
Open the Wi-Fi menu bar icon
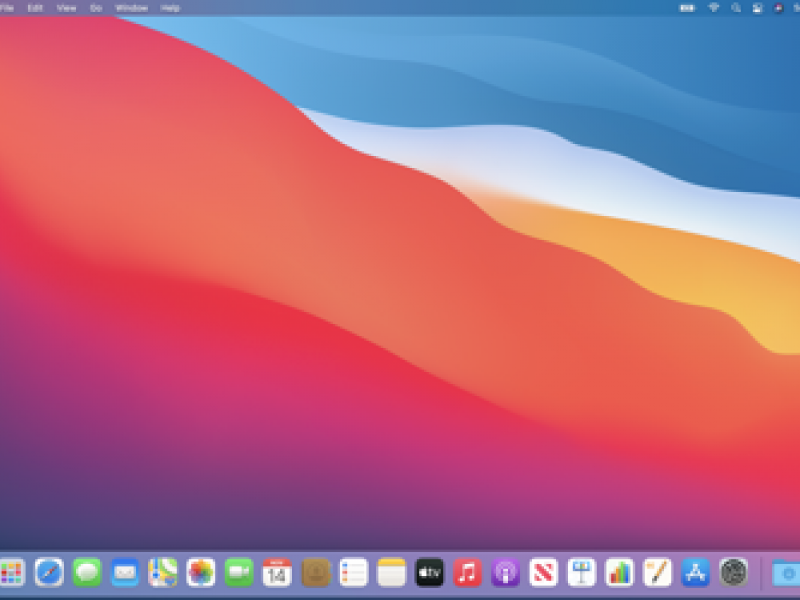point(714,8)
